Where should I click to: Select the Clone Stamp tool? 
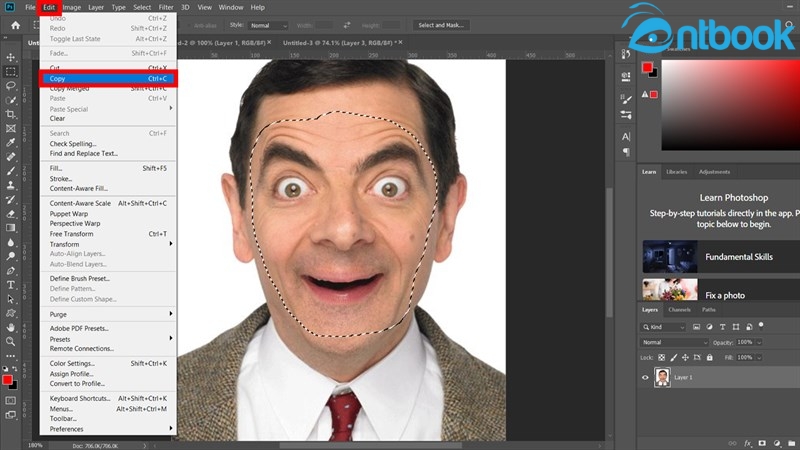[x=10, y=185]
